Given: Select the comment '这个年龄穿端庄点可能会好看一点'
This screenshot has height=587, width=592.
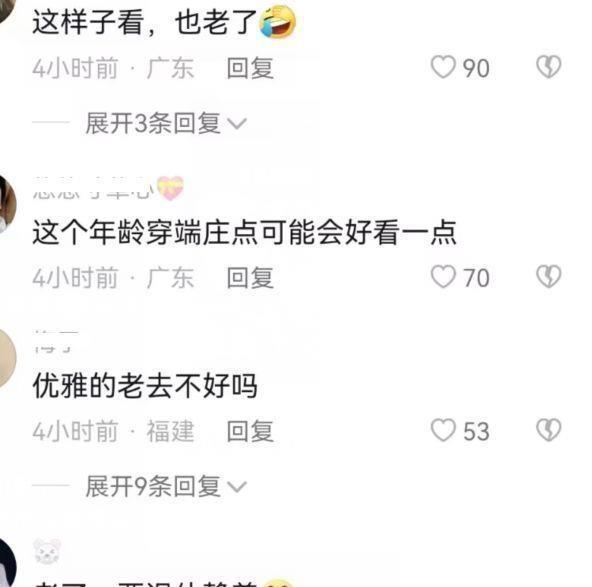Looking at the screenshot, I should point(245,233).
